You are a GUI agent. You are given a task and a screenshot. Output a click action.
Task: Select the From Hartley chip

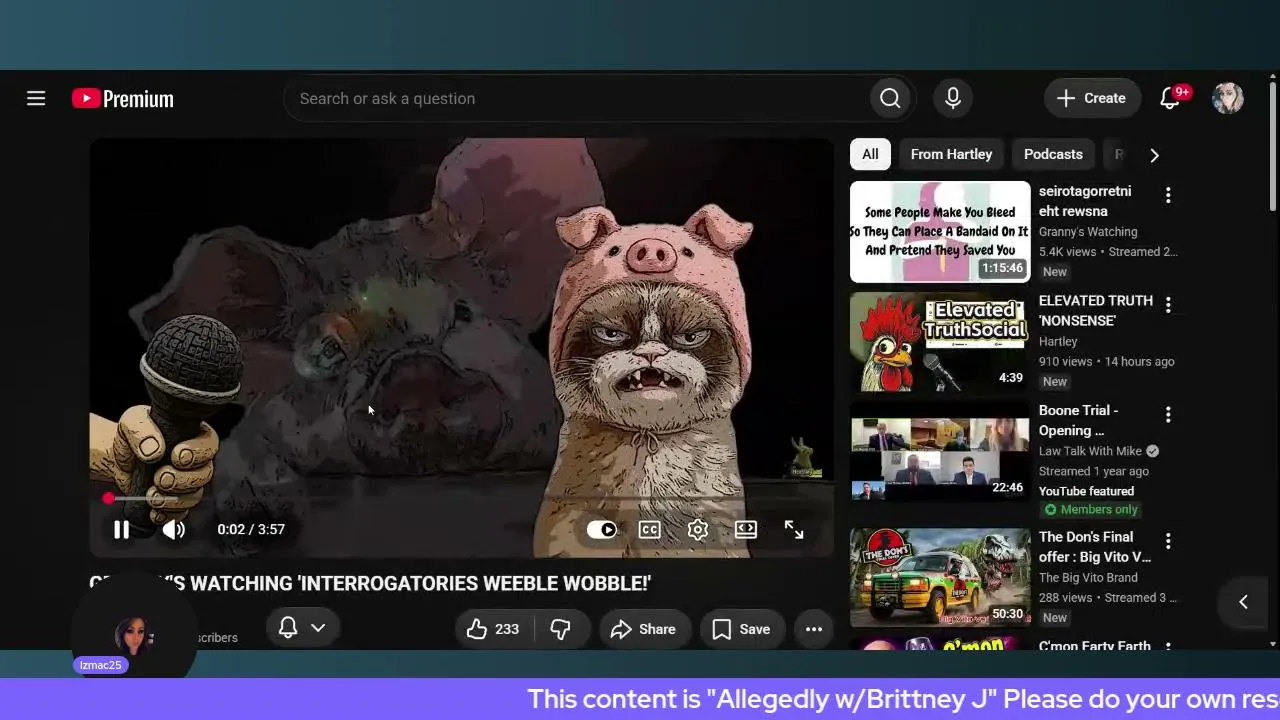(951, 154)
